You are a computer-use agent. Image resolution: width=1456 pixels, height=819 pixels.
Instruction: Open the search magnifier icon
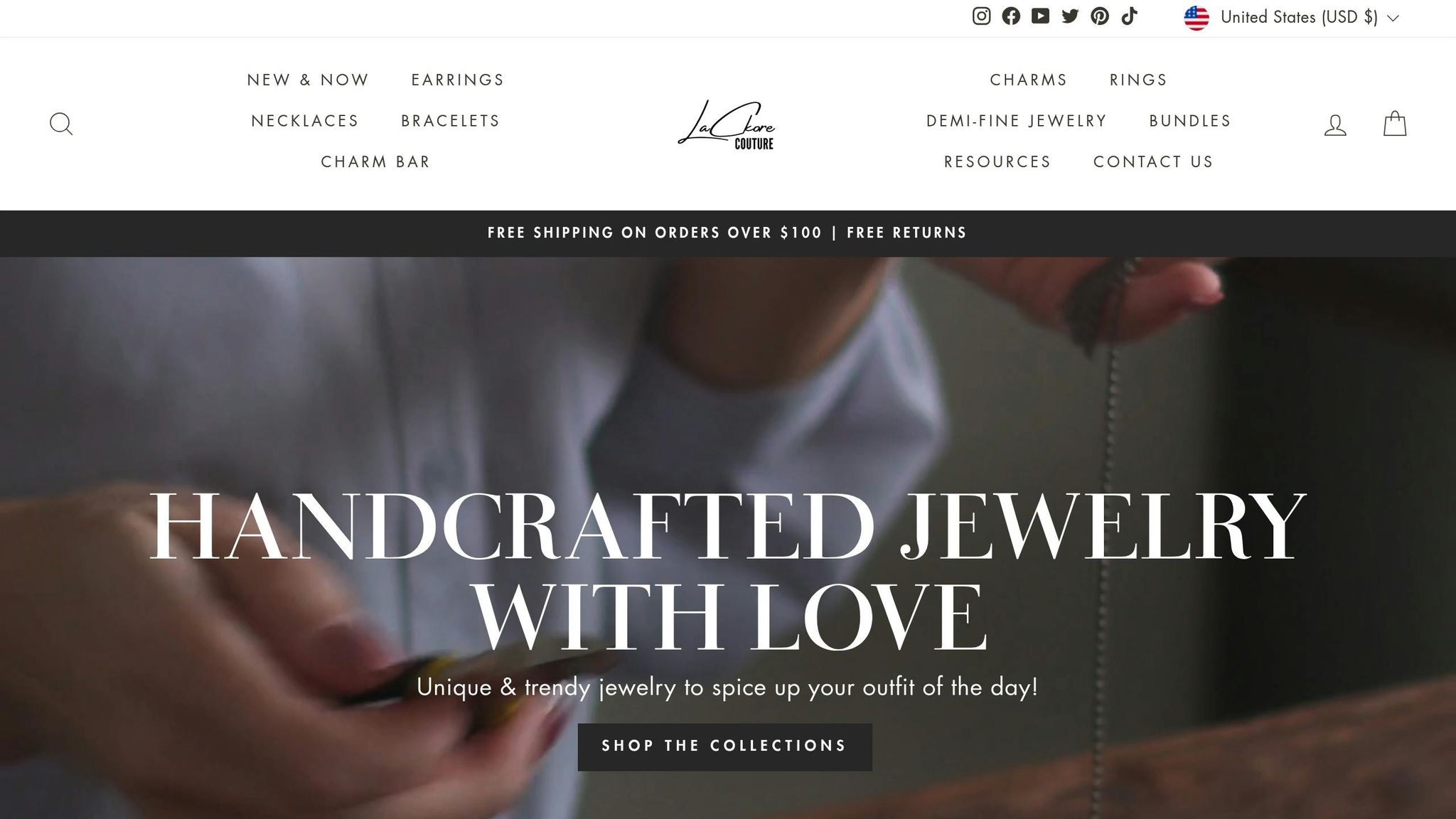[x=61, y=124]
